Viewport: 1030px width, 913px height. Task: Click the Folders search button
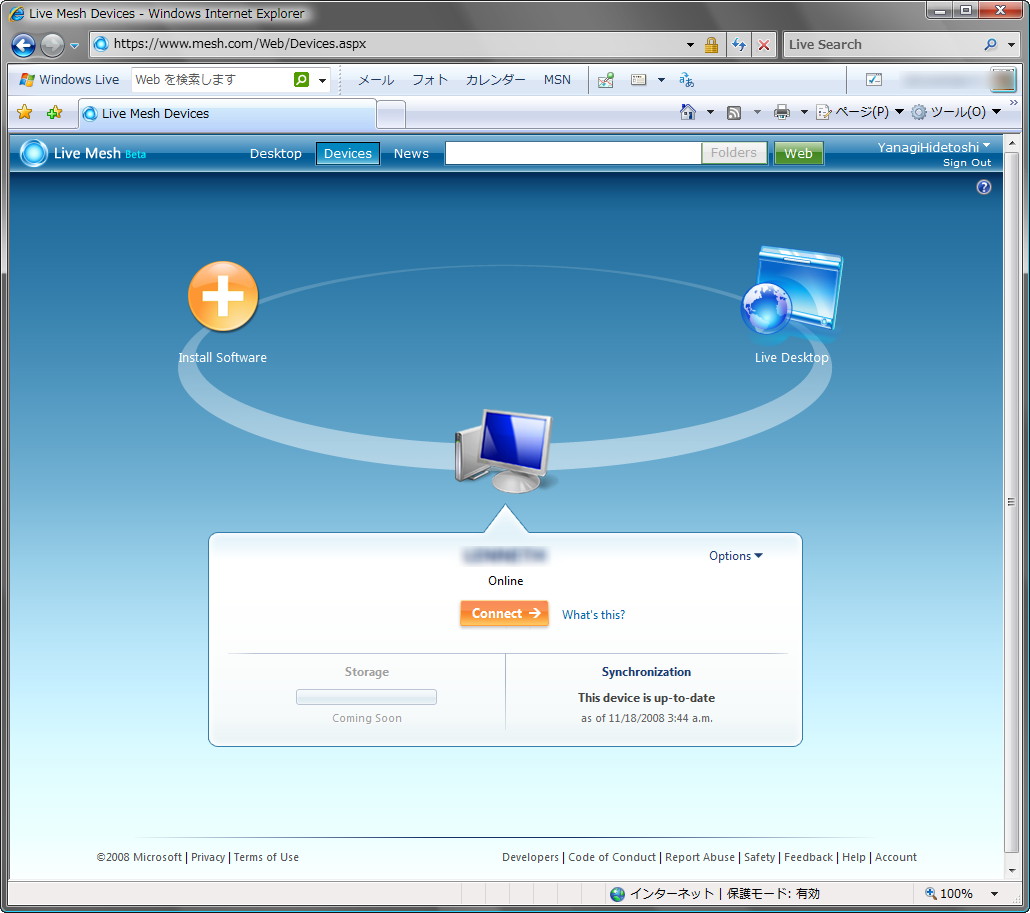pyautogui.click(x=734, y=153)
